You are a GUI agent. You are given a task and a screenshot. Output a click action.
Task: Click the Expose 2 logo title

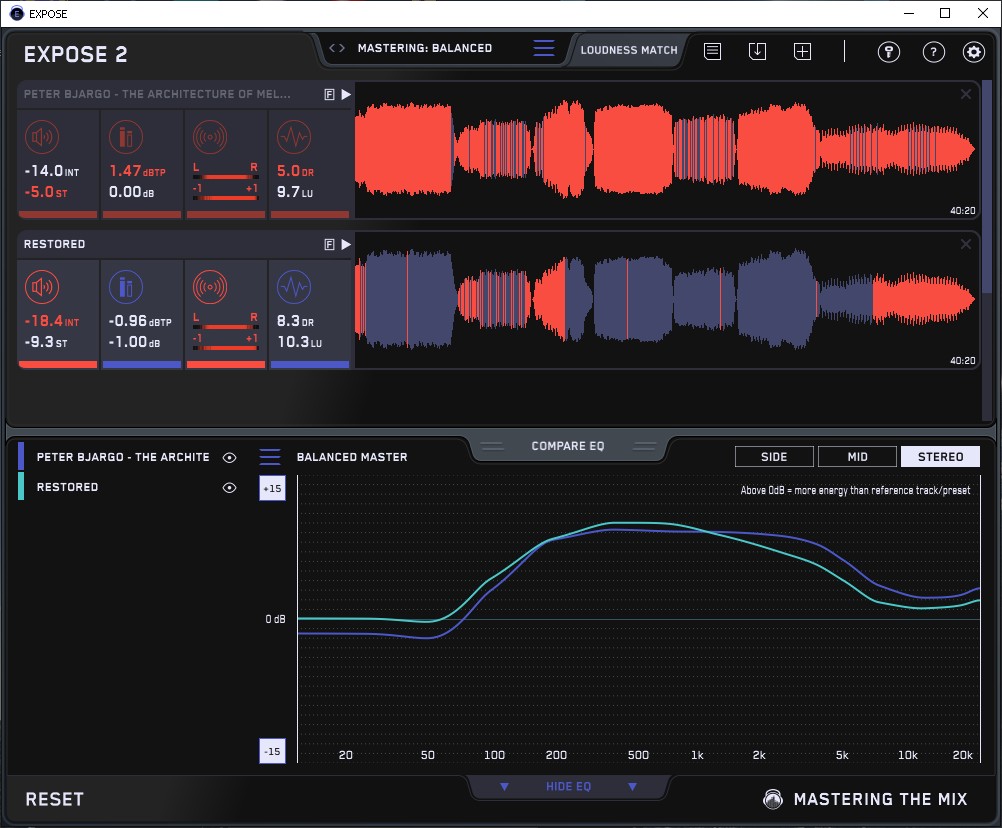coord(75,54)
